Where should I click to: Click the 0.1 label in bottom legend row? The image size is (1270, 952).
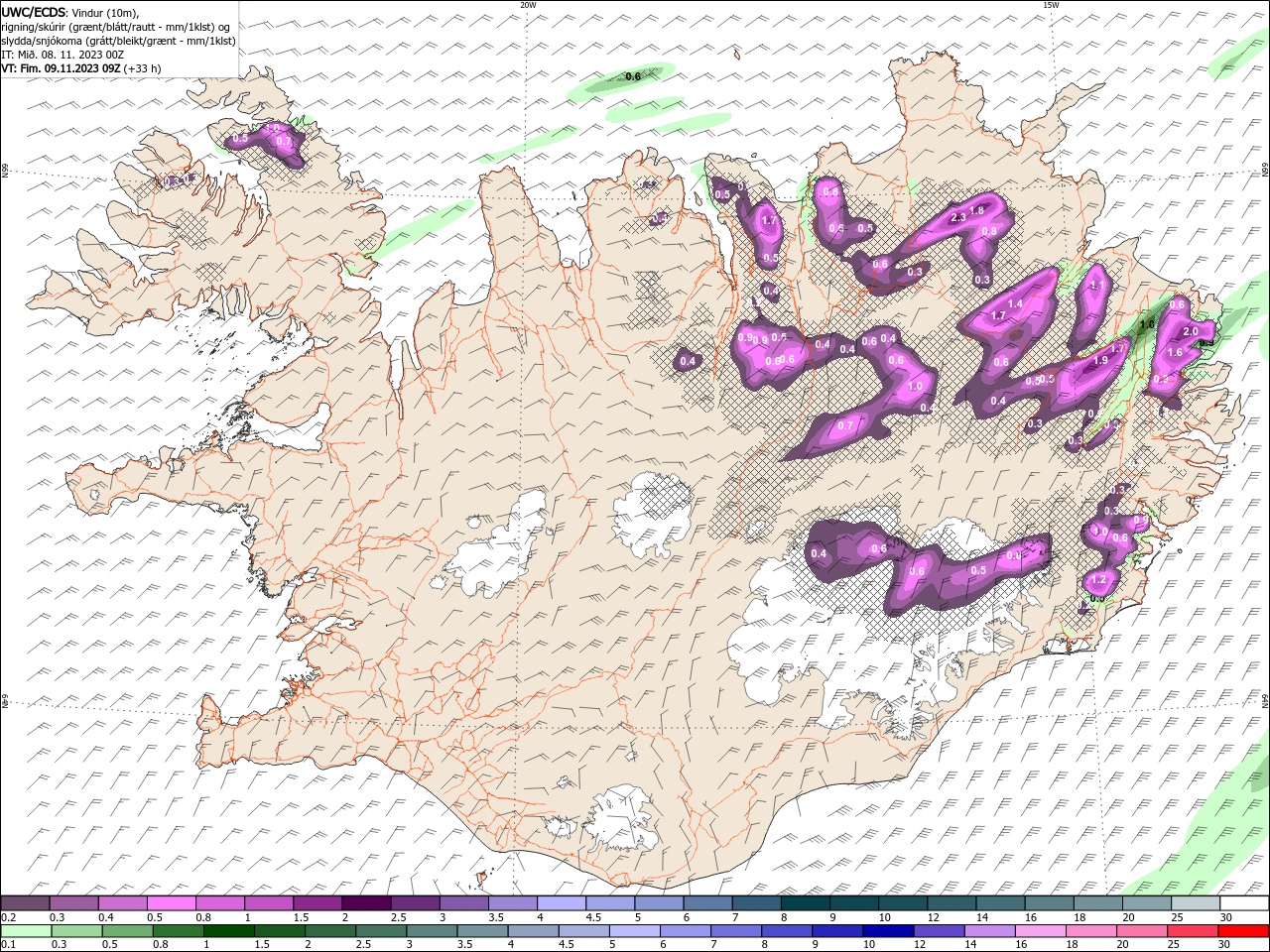click(x=9, y=945)
